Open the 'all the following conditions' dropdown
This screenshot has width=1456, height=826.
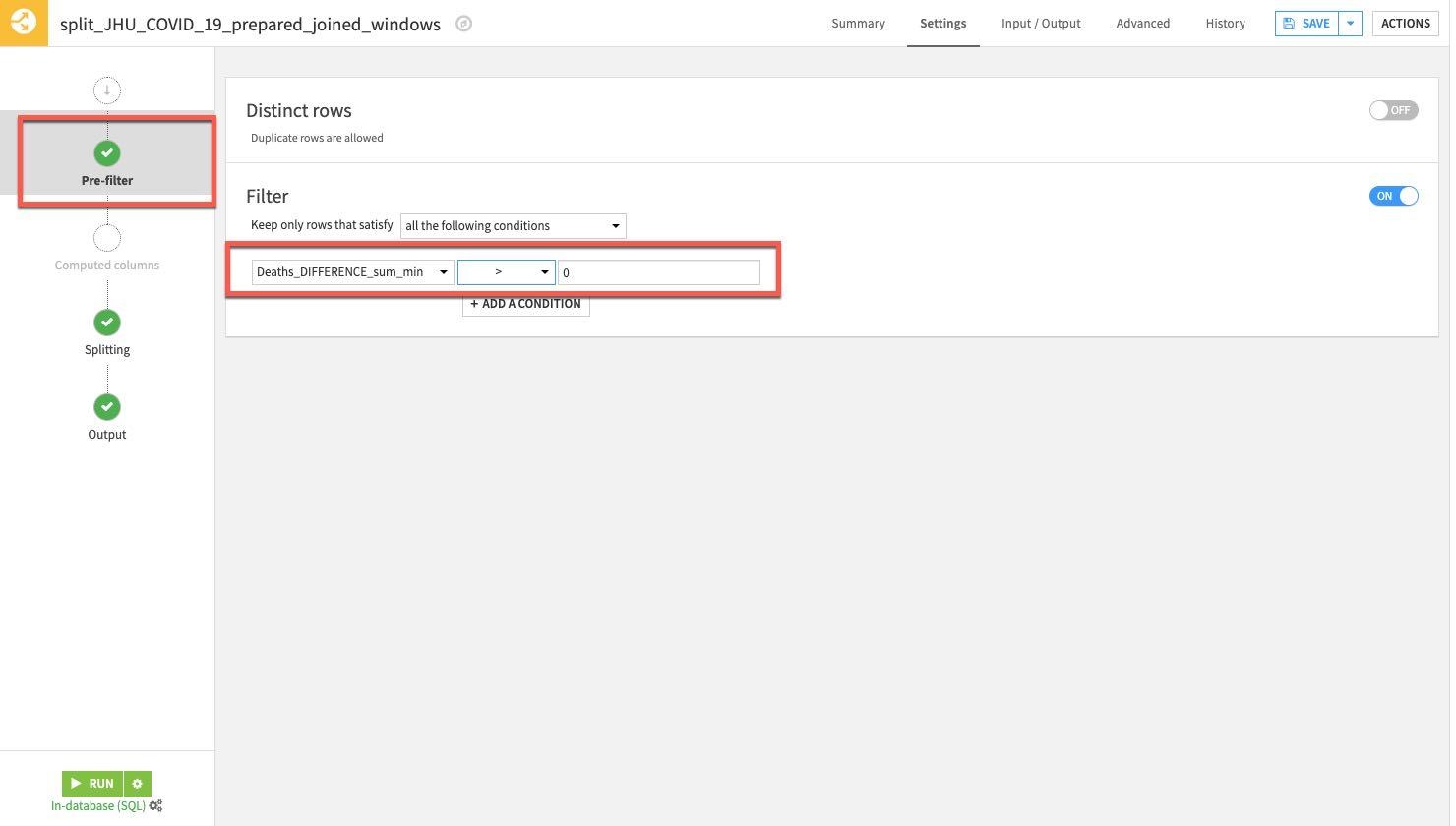(x=513, y=226)
